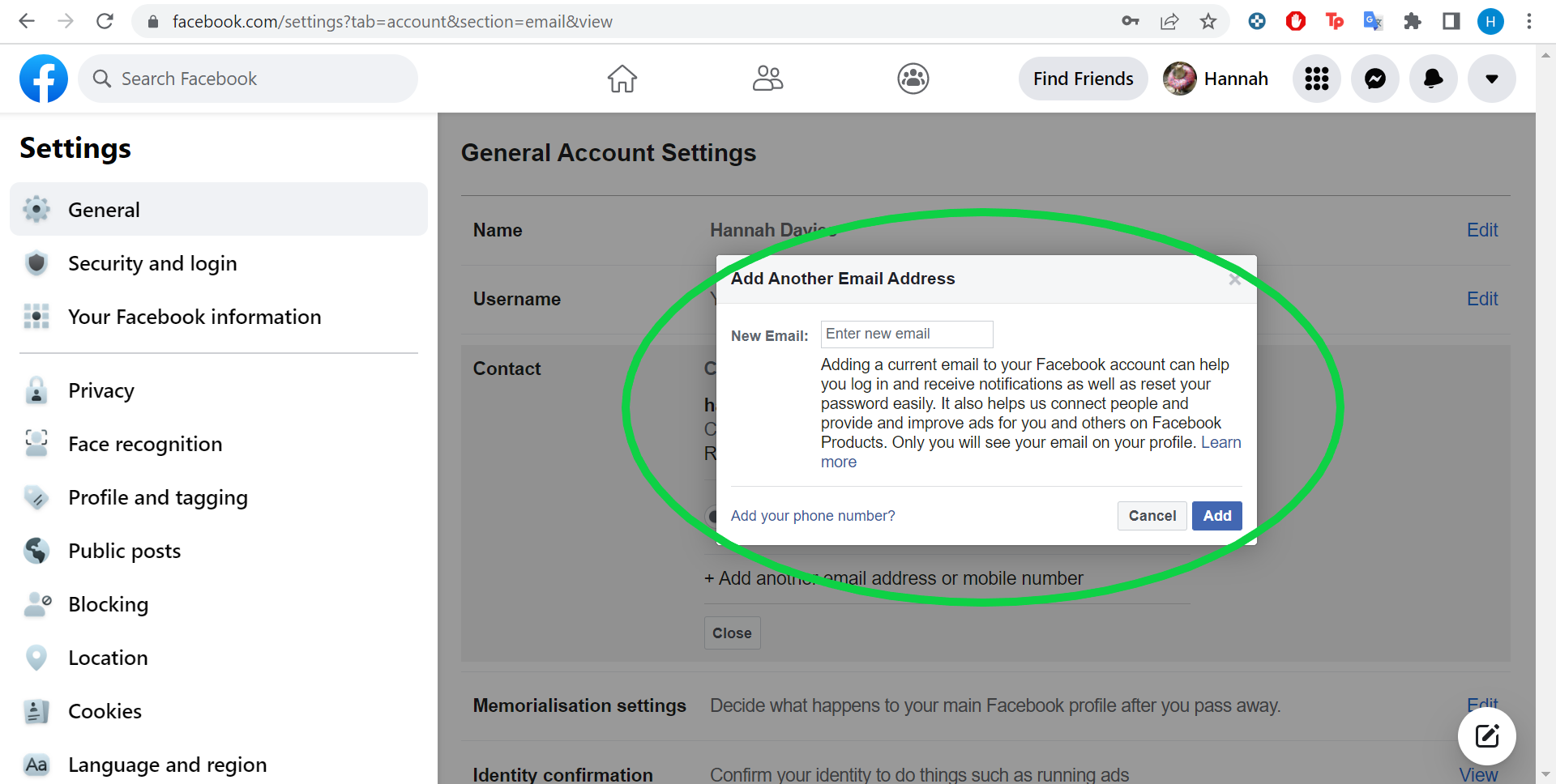Open Security and login settings
Screen dimensions: 1556x784
(x=219, y=263)
